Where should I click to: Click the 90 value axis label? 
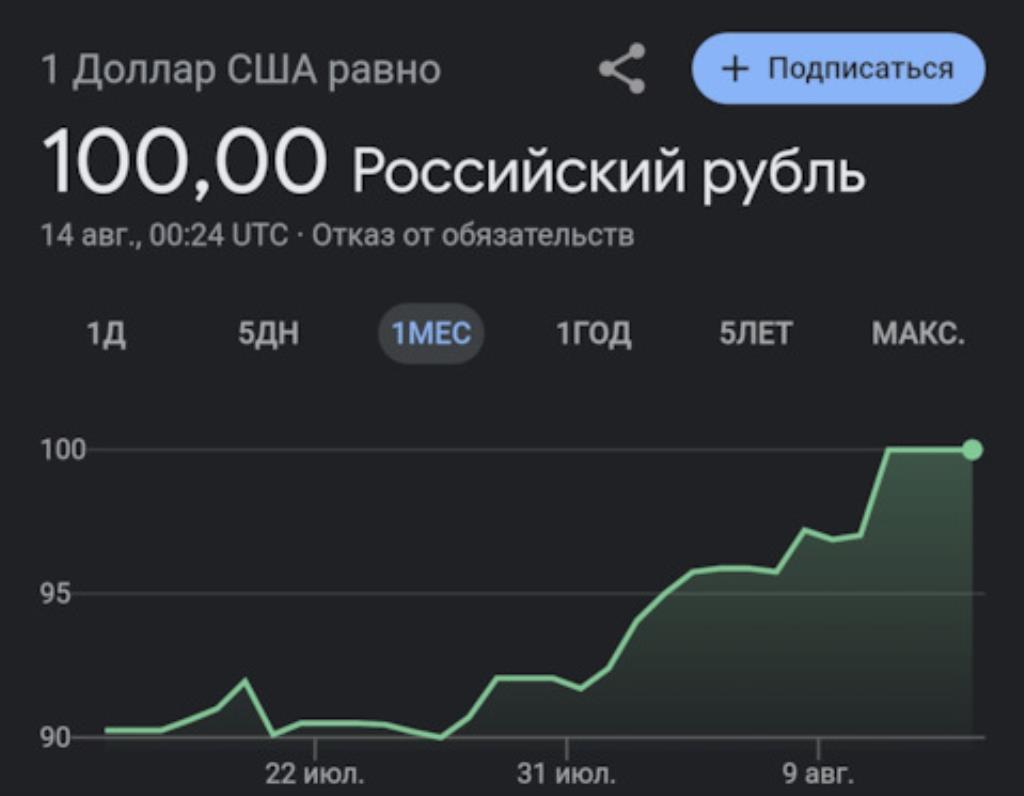click(56, 738)
